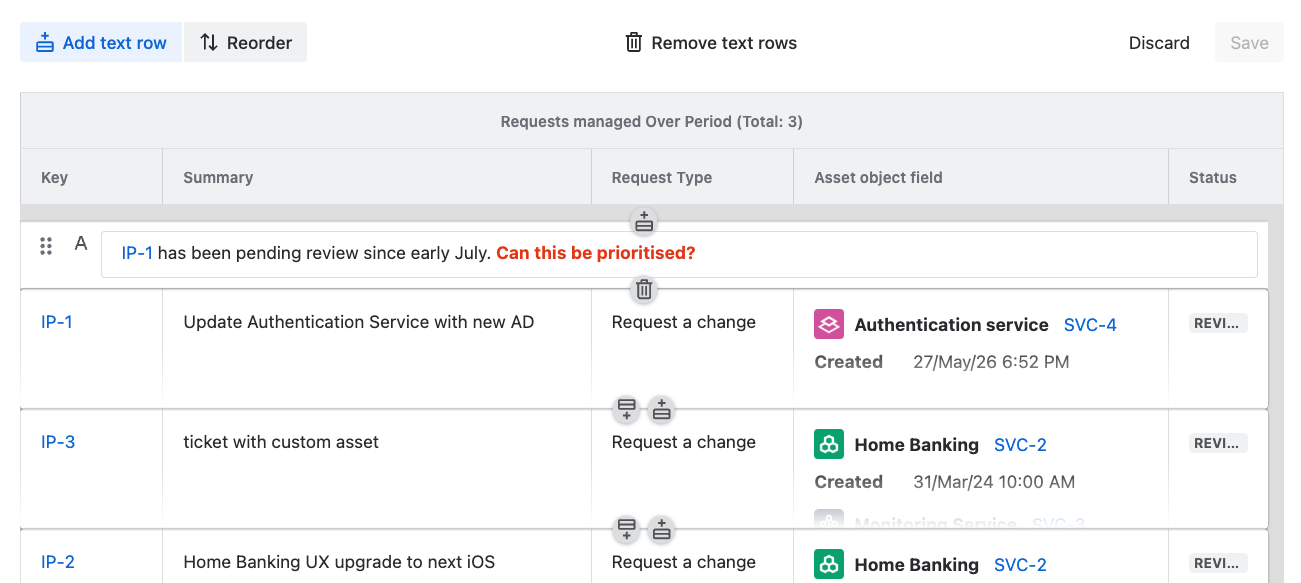Open the IP-3 key link
This screenshot has height=583, width=1301.
click(x=58, y=442)
